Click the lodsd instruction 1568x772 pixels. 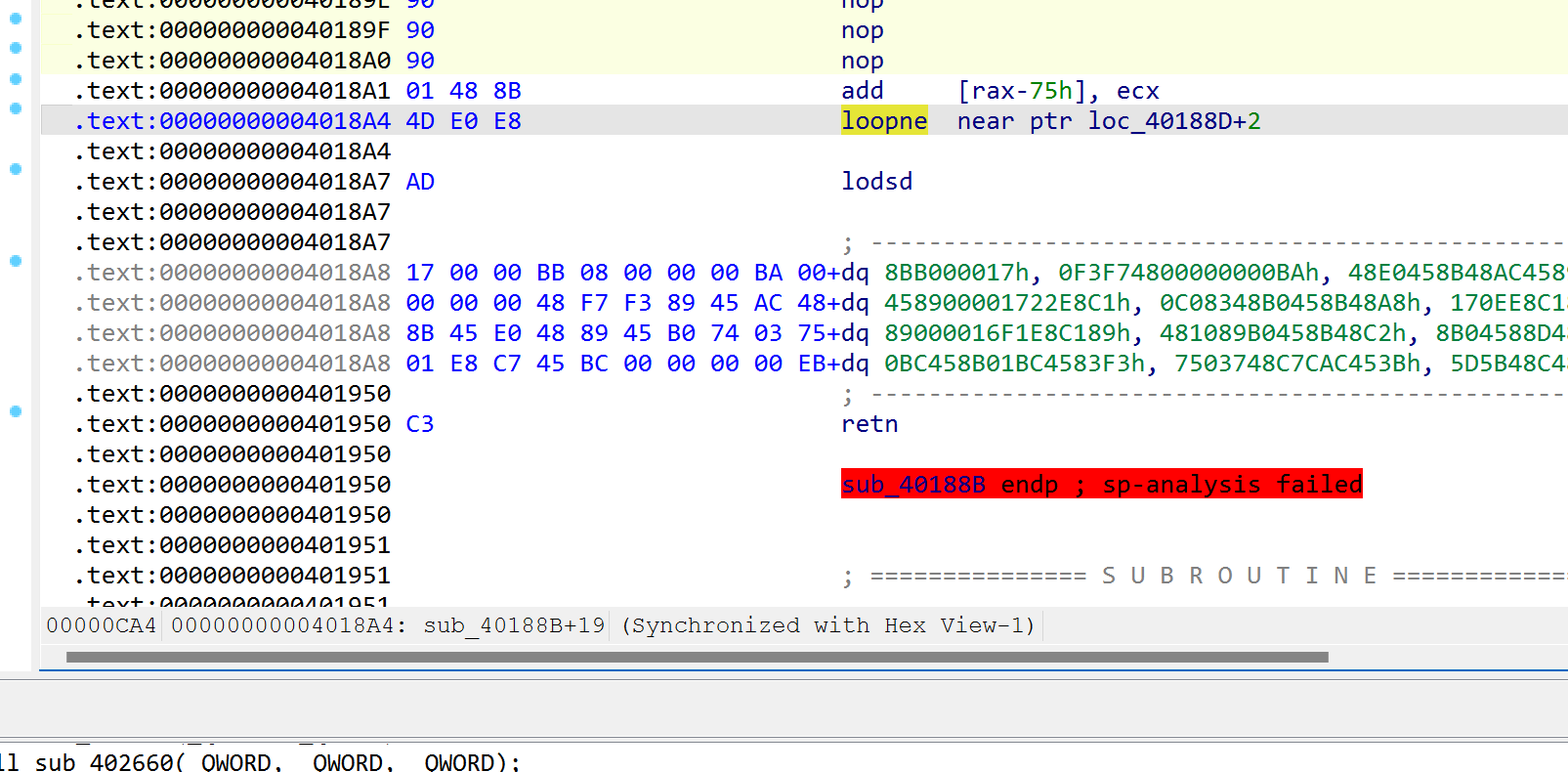pos(876,182)
